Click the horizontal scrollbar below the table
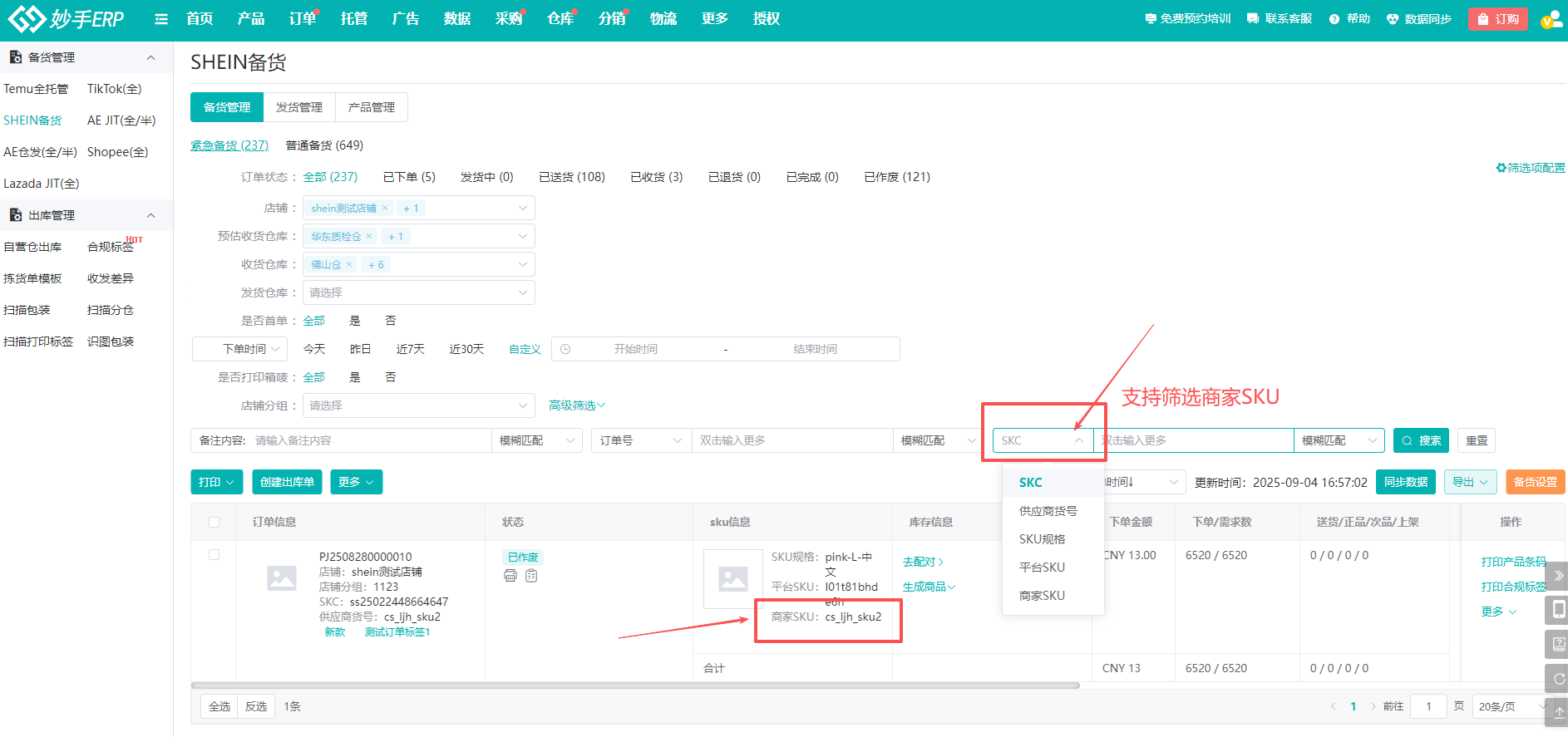The height and width of the screenshot is (737, 1568). tap(635, 685)
